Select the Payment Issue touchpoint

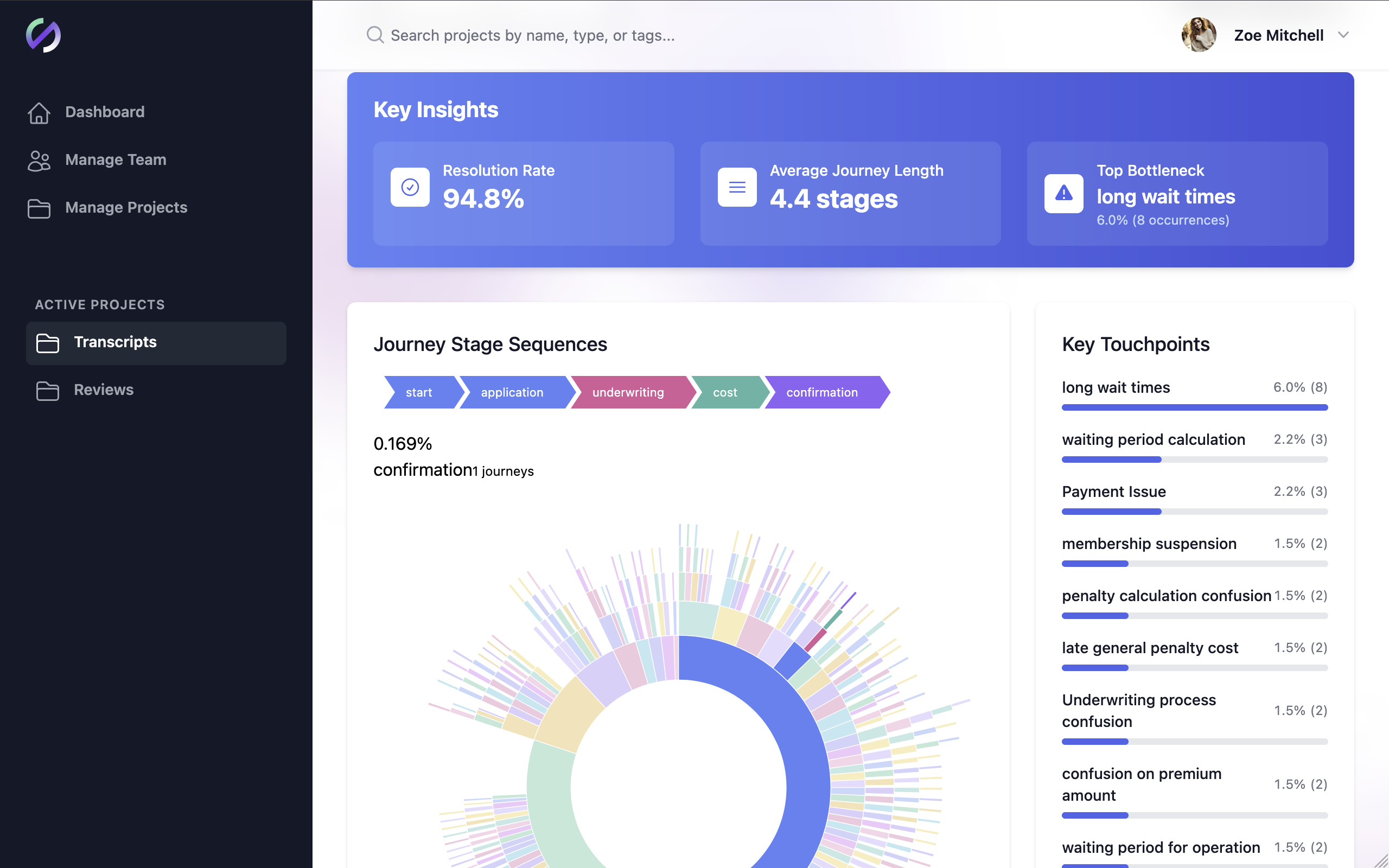[x=1113, y=492]
